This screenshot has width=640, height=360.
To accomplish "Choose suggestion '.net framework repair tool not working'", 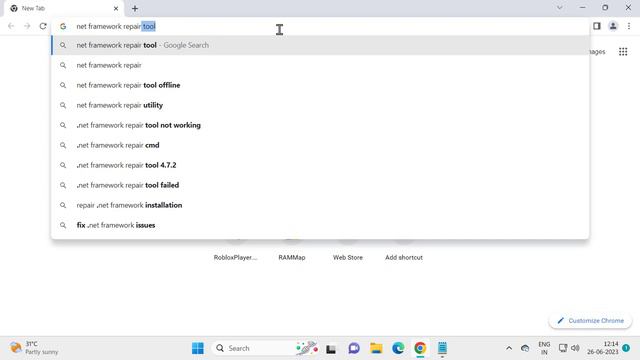I will [x=320, y=125].
